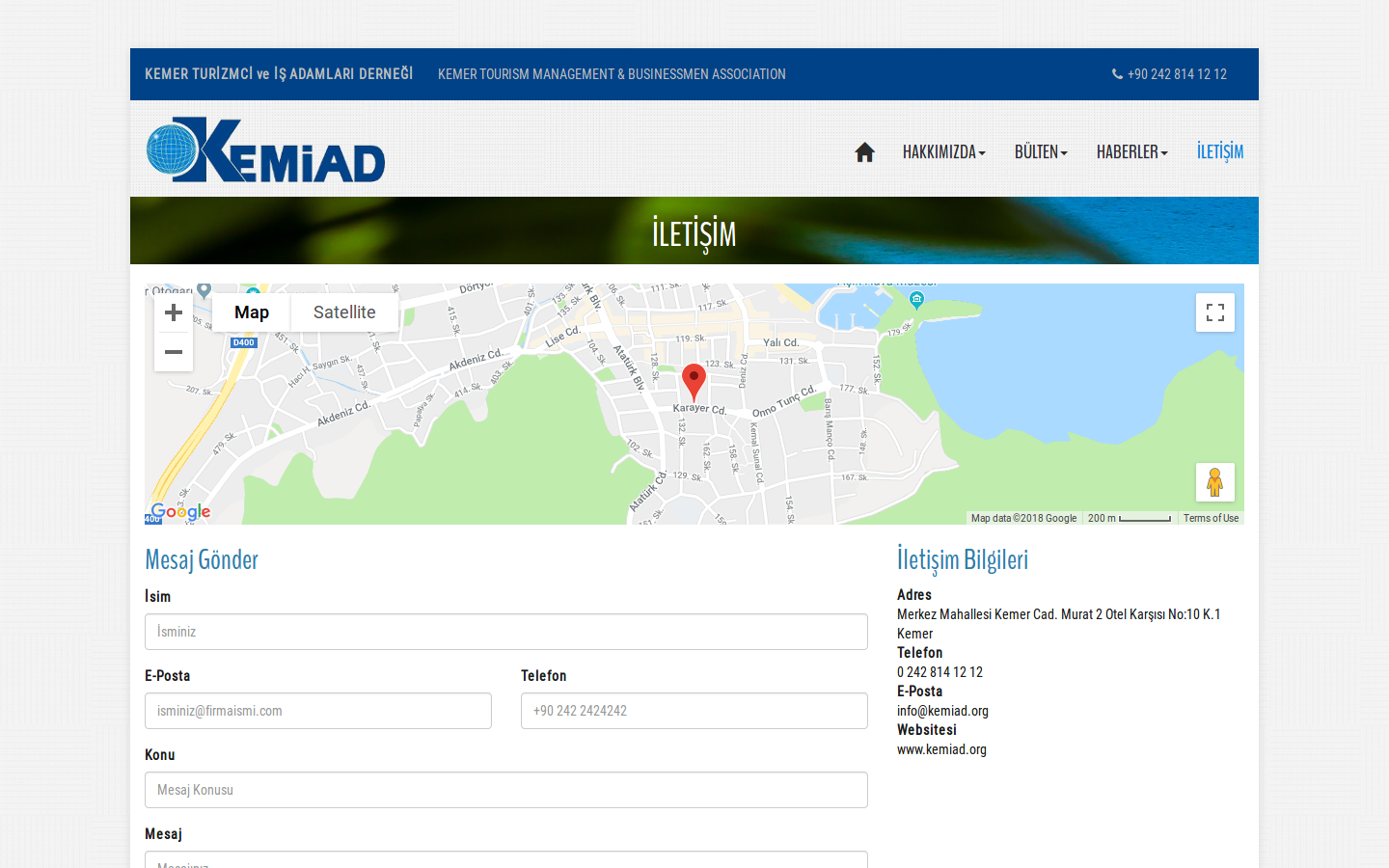Viewport: 1389px width, 868px height.
Task: Click the Street View pegman icon
Action: 1214,482
